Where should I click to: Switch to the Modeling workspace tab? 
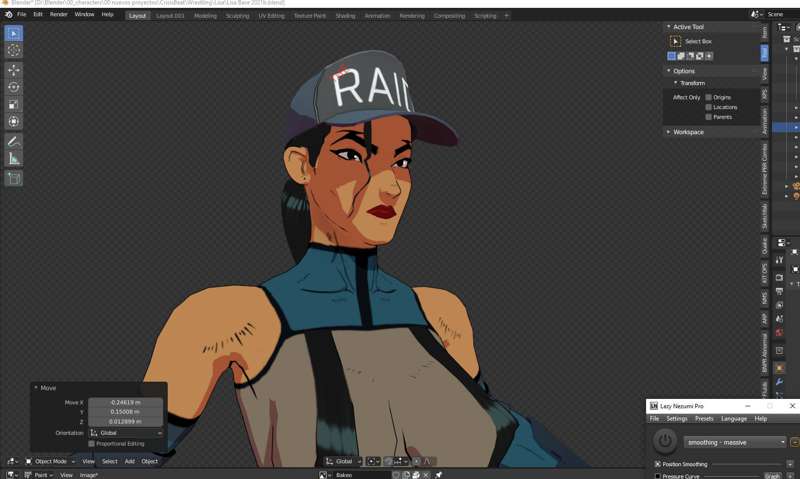coord(205,16)
